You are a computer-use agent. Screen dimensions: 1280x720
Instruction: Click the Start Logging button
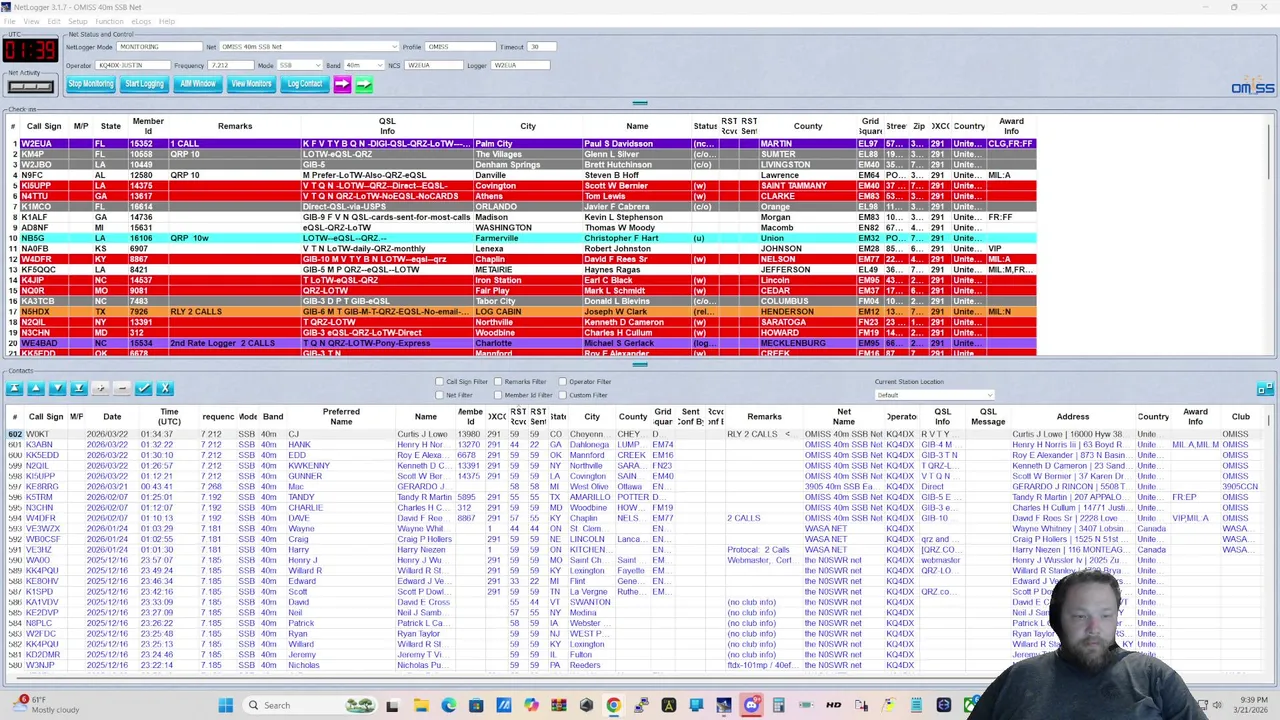[144, 84]
